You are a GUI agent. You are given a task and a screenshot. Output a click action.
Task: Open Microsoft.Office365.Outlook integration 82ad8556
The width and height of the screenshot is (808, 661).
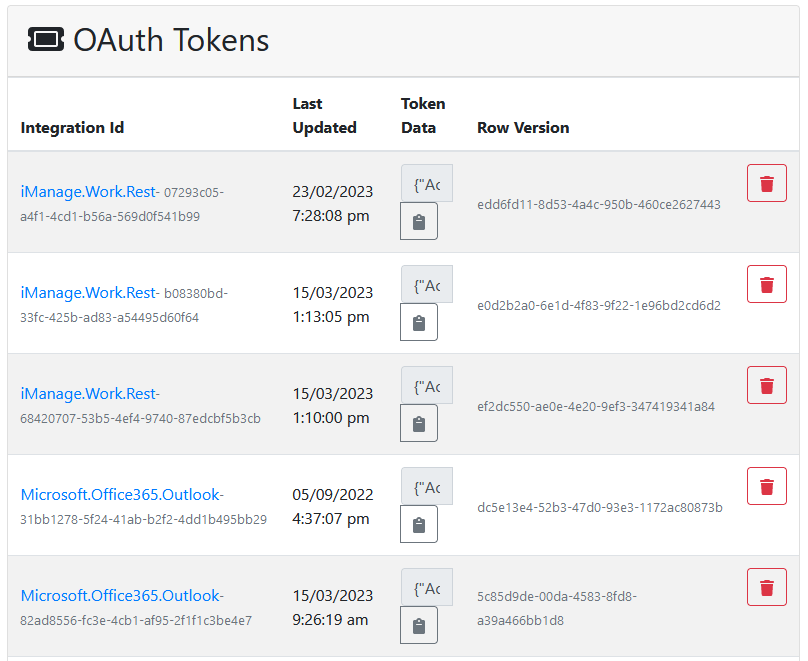coord(121,596)
